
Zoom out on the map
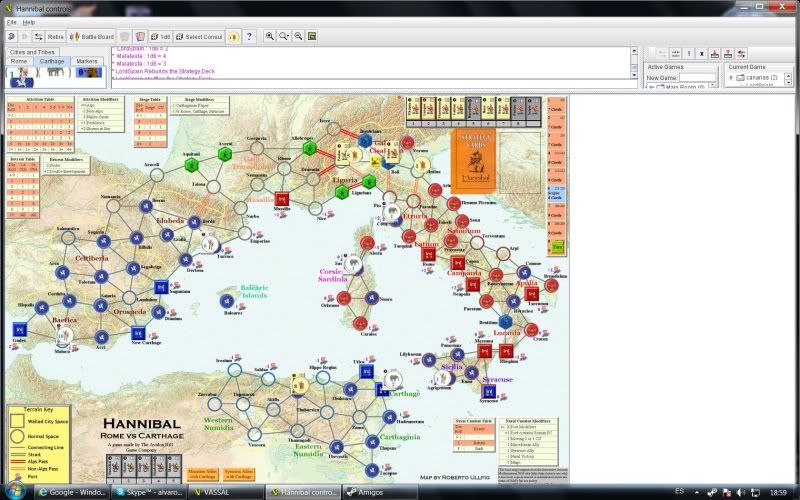[298, 36]
